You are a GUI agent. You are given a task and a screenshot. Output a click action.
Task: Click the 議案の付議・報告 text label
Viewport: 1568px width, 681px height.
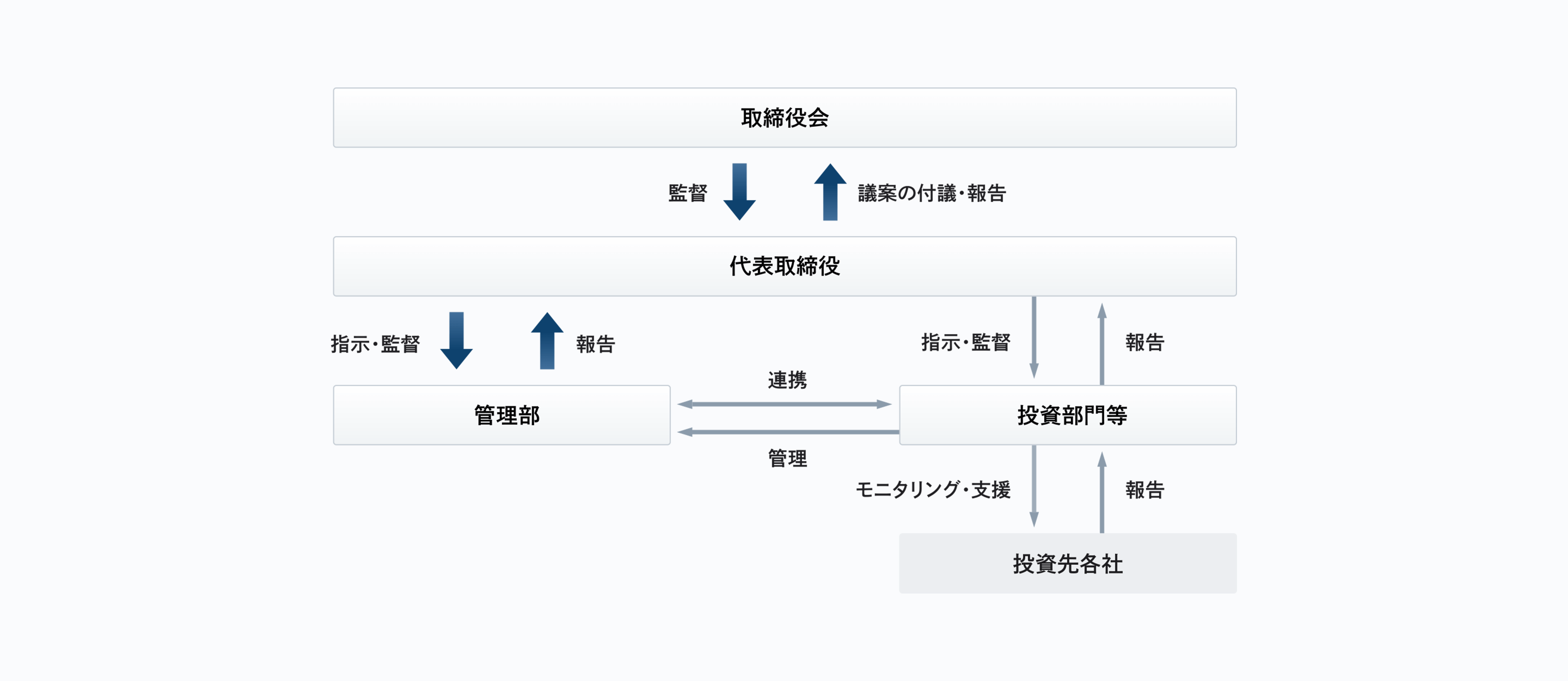[x=931, y=193]
